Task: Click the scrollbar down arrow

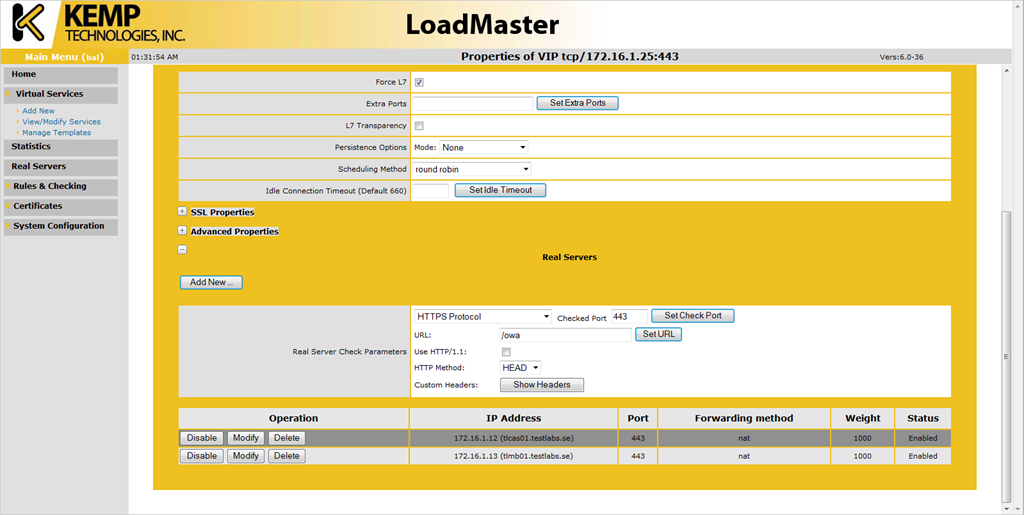Action: [1006, 507]
